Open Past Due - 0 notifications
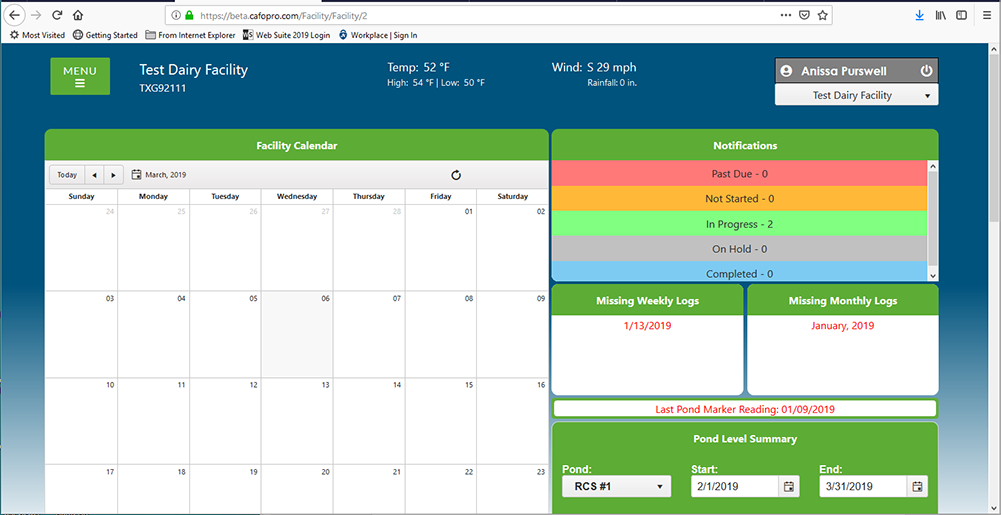This screenshot has width=1001, height=515. click(x=739, y=174)
